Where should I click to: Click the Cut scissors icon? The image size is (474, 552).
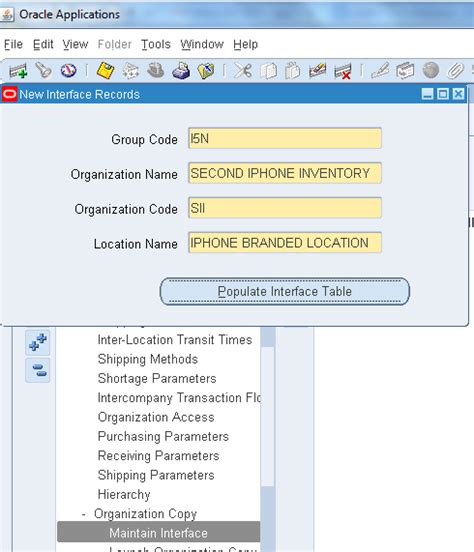[243, 70]
